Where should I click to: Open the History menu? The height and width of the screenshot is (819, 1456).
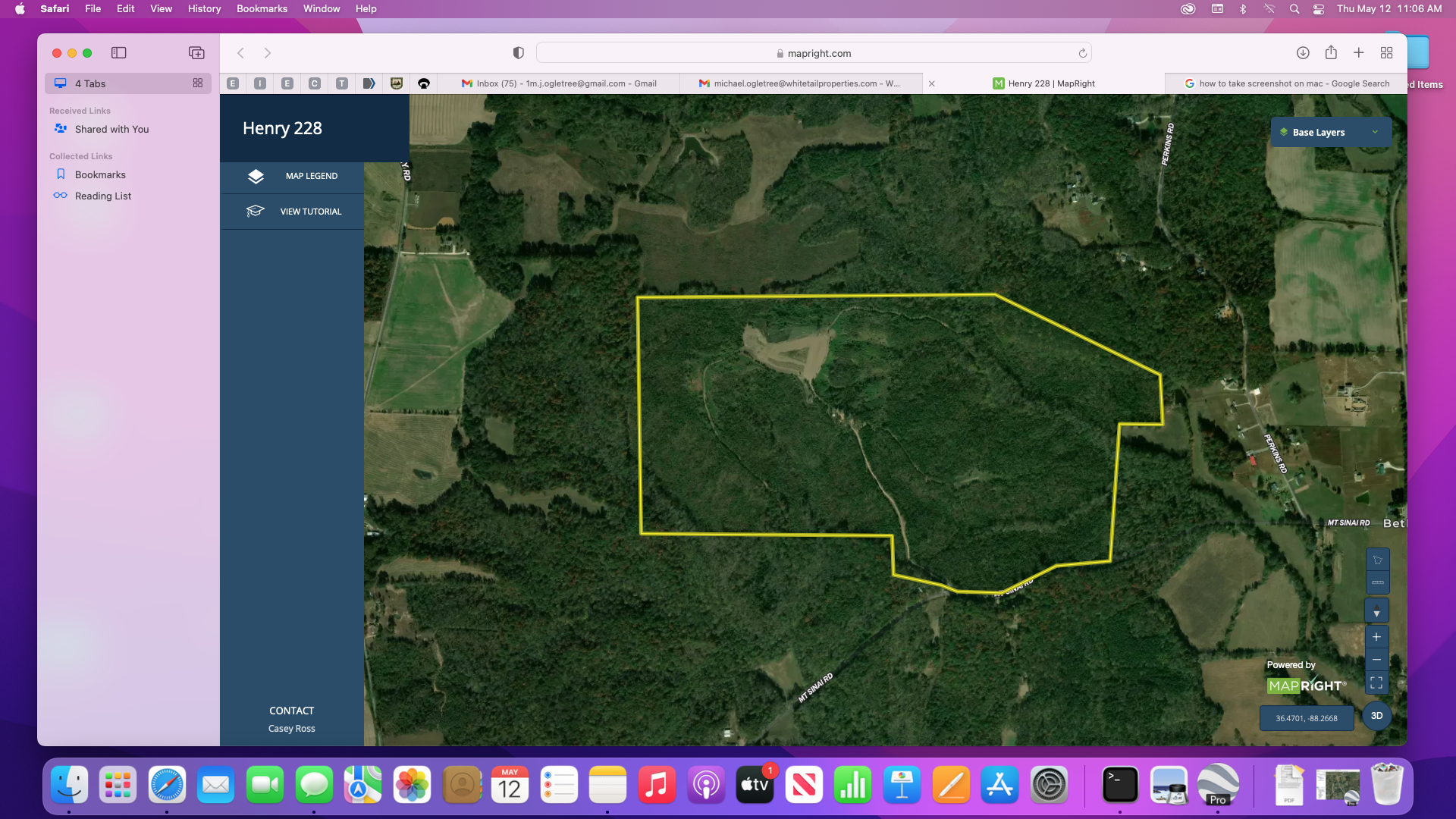204,8
